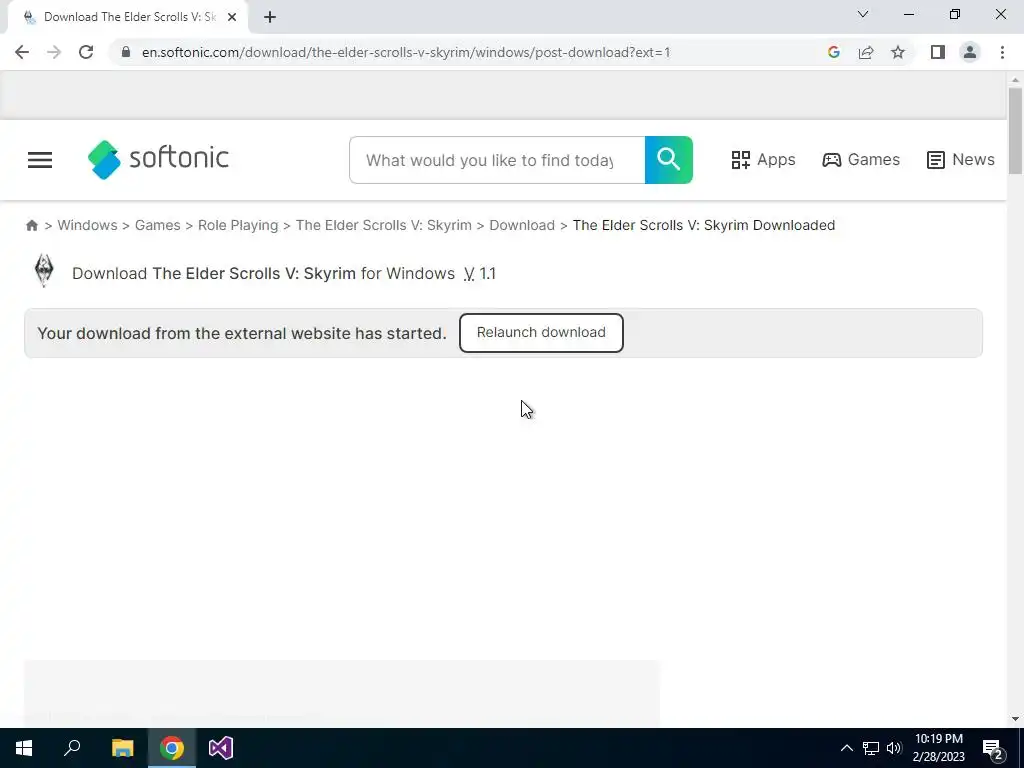This screenshot has width=1024, height=768.
Task: Go to Download breadcrumb link
Action: (522, 225)
